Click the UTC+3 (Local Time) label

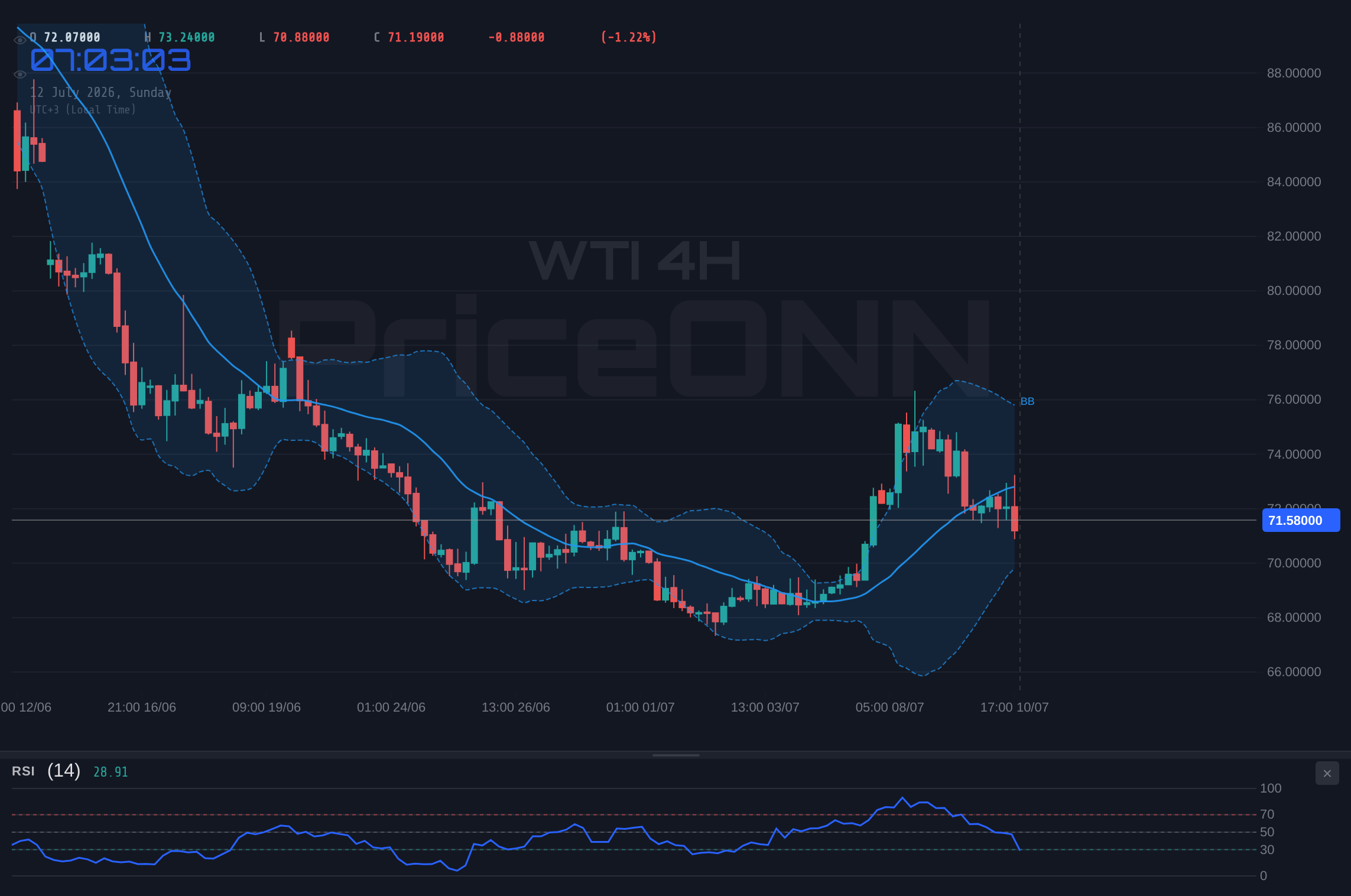tap(83, 110)
